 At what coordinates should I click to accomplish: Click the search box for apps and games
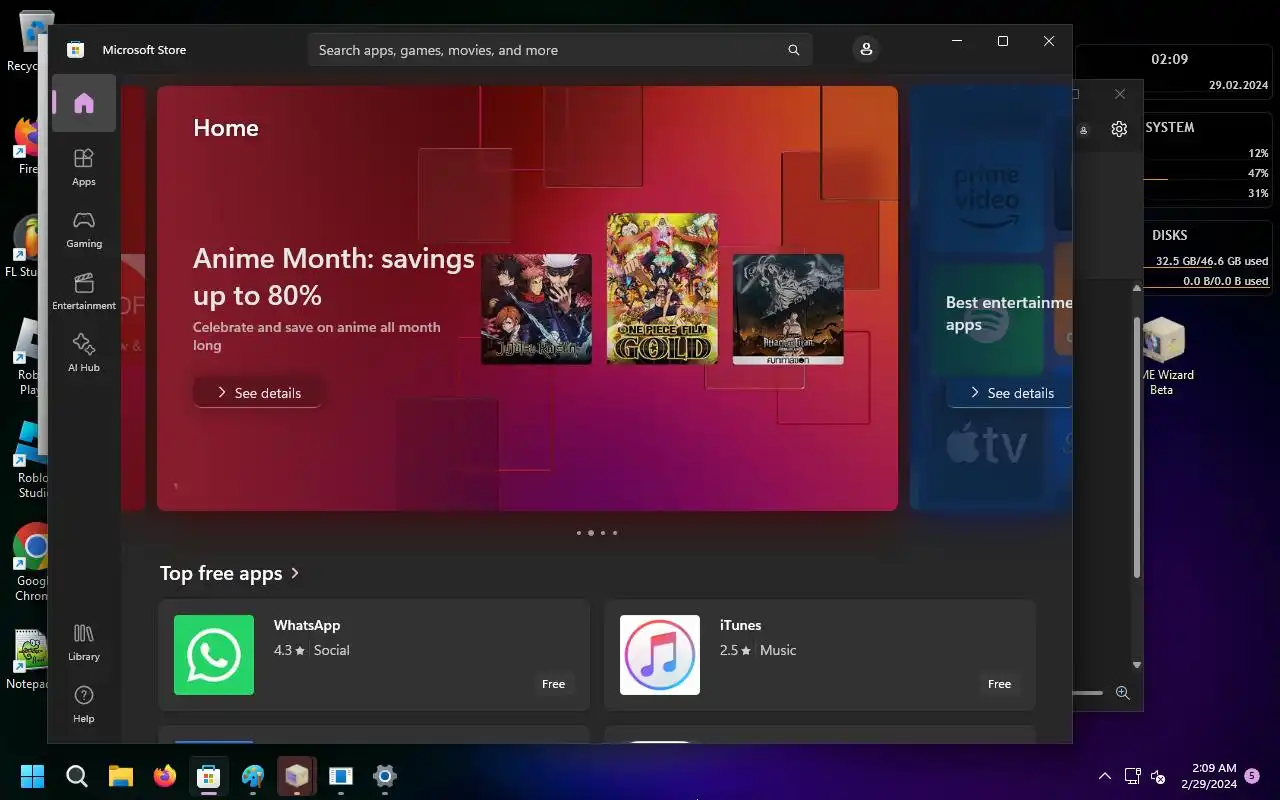[560, 50]
